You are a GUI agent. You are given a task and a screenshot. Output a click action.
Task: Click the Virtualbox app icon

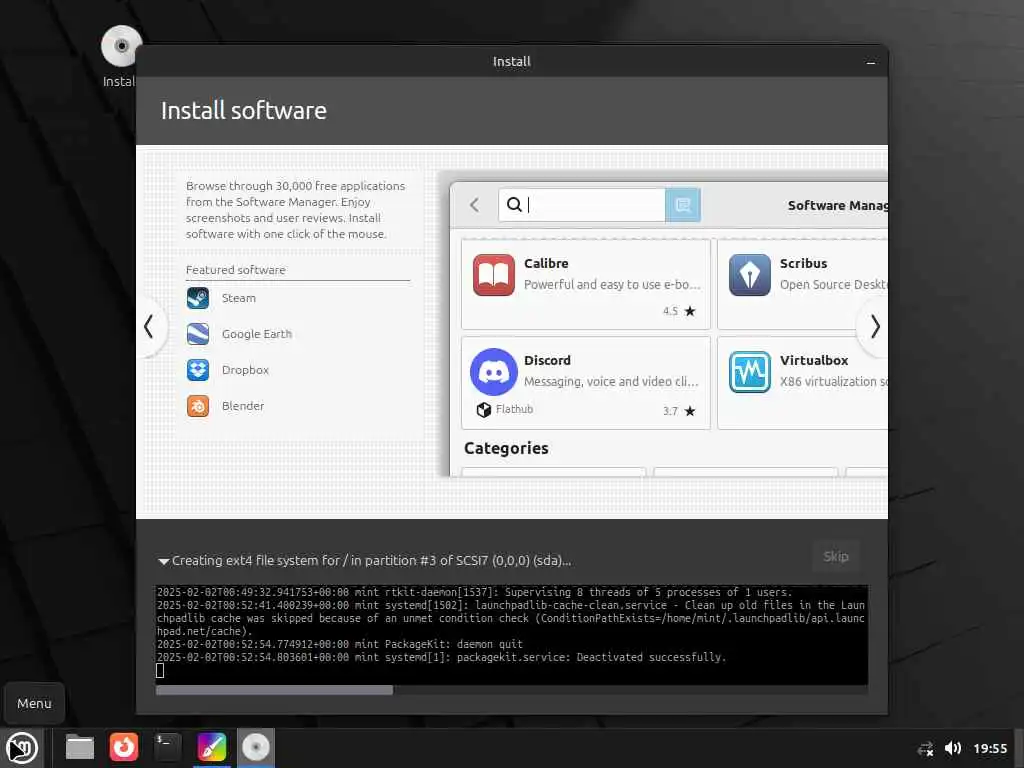click(x=750, y=372)
